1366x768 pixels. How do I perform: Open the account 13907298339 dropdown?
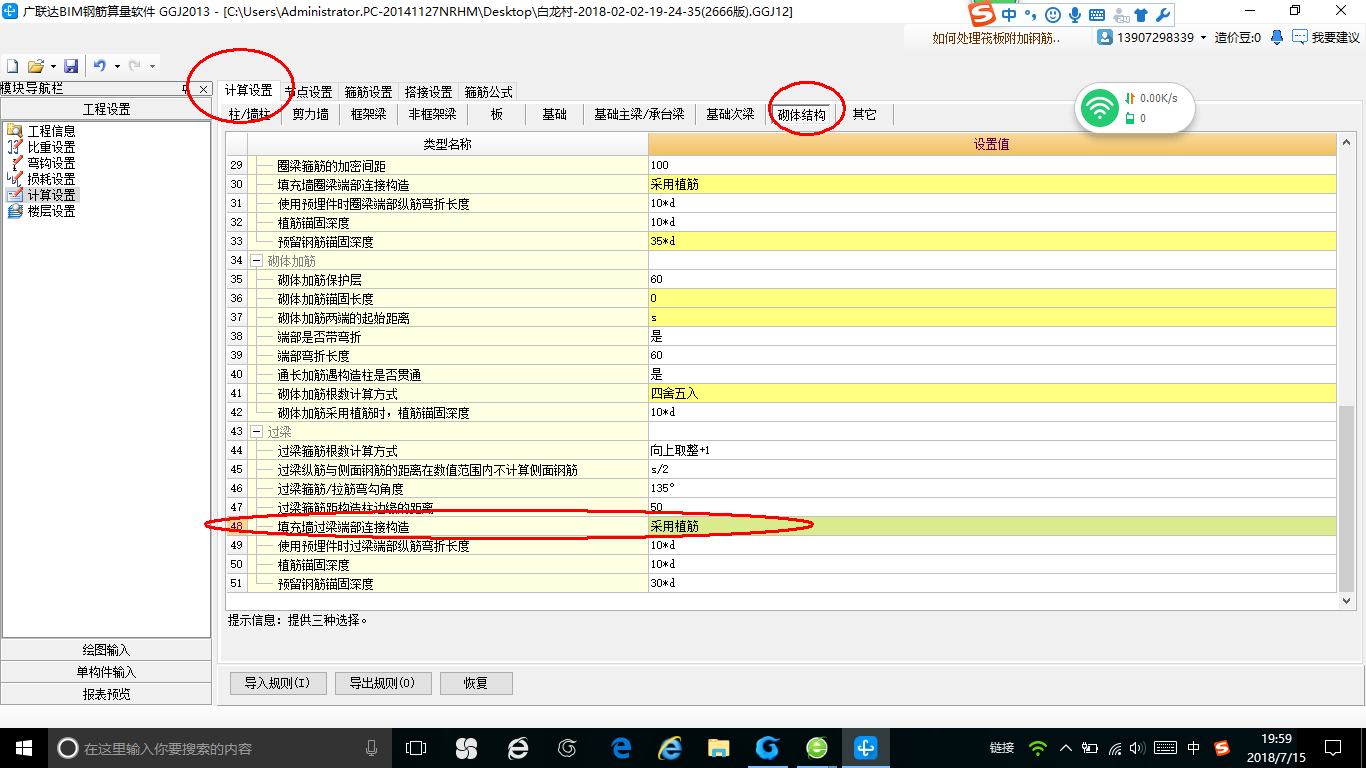coord(1152,38)
